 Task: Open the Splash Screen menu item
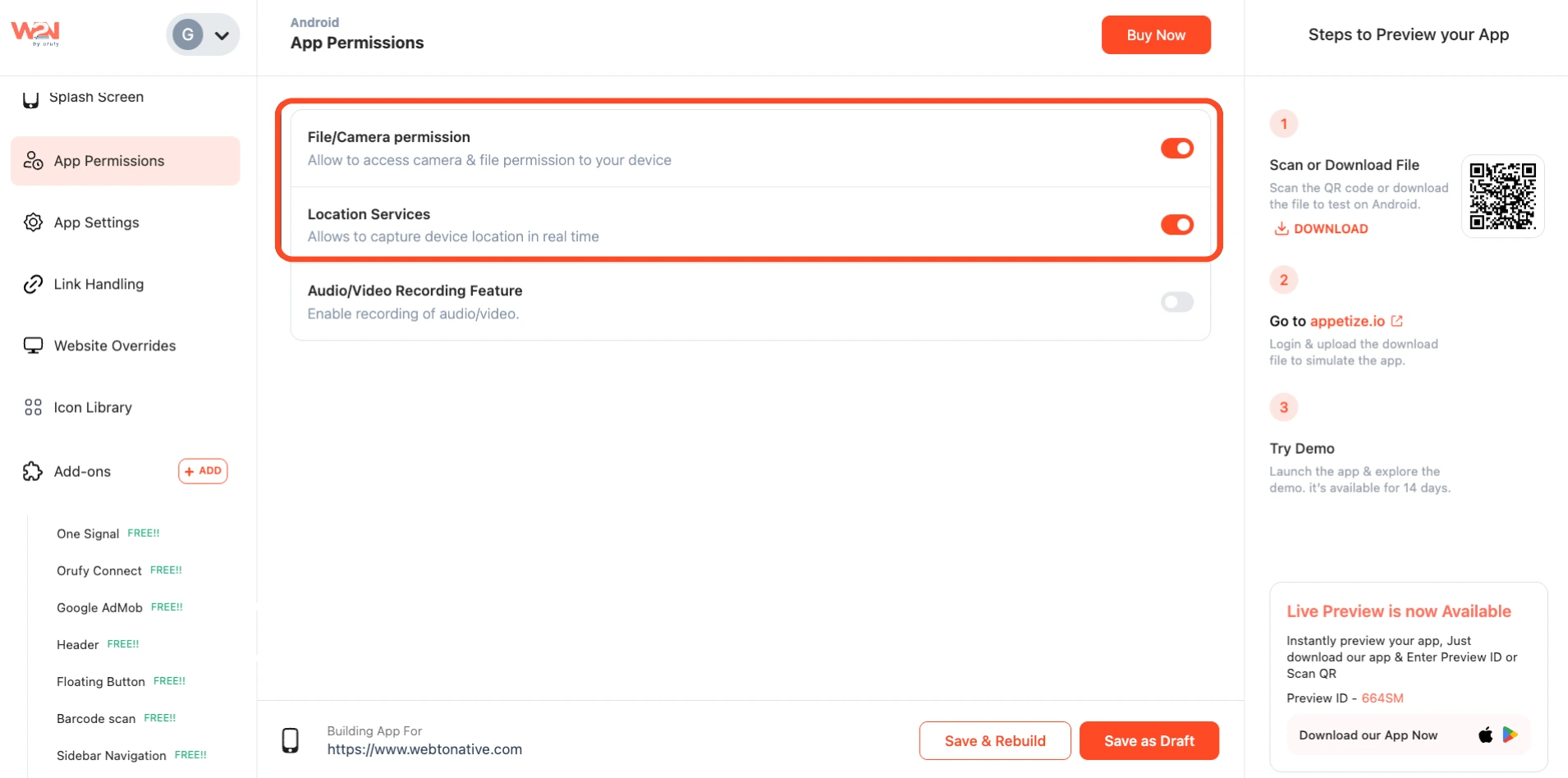coord(96,97)
